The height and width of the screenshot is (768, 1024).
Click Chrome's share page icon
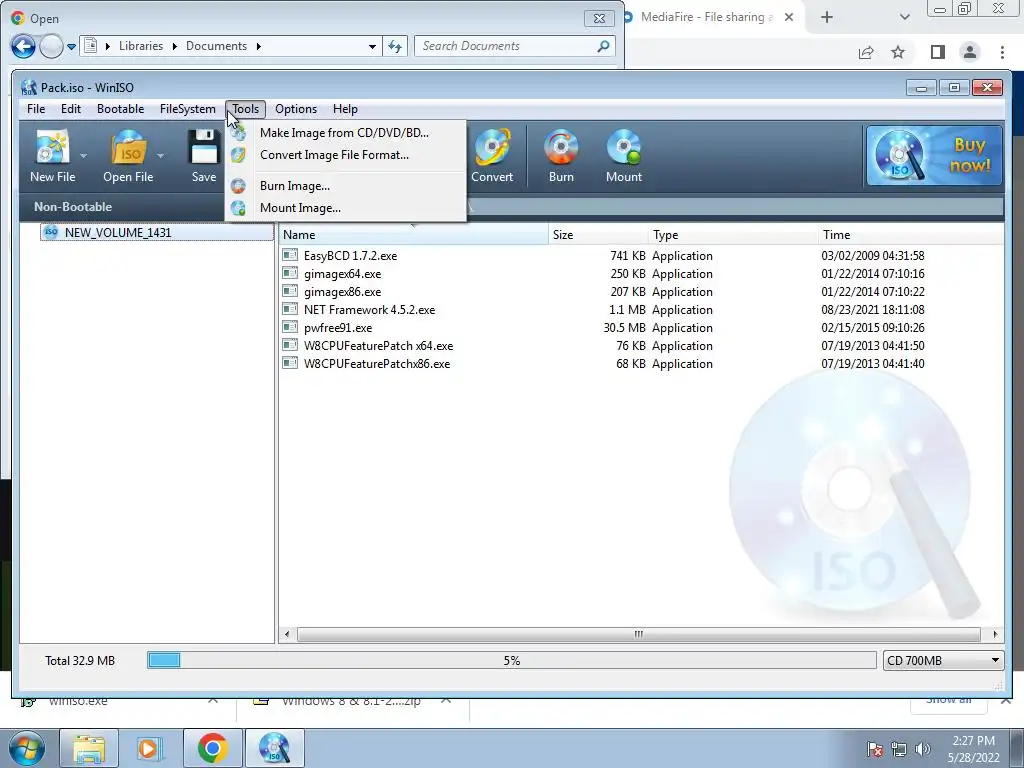tap(866, 52)
